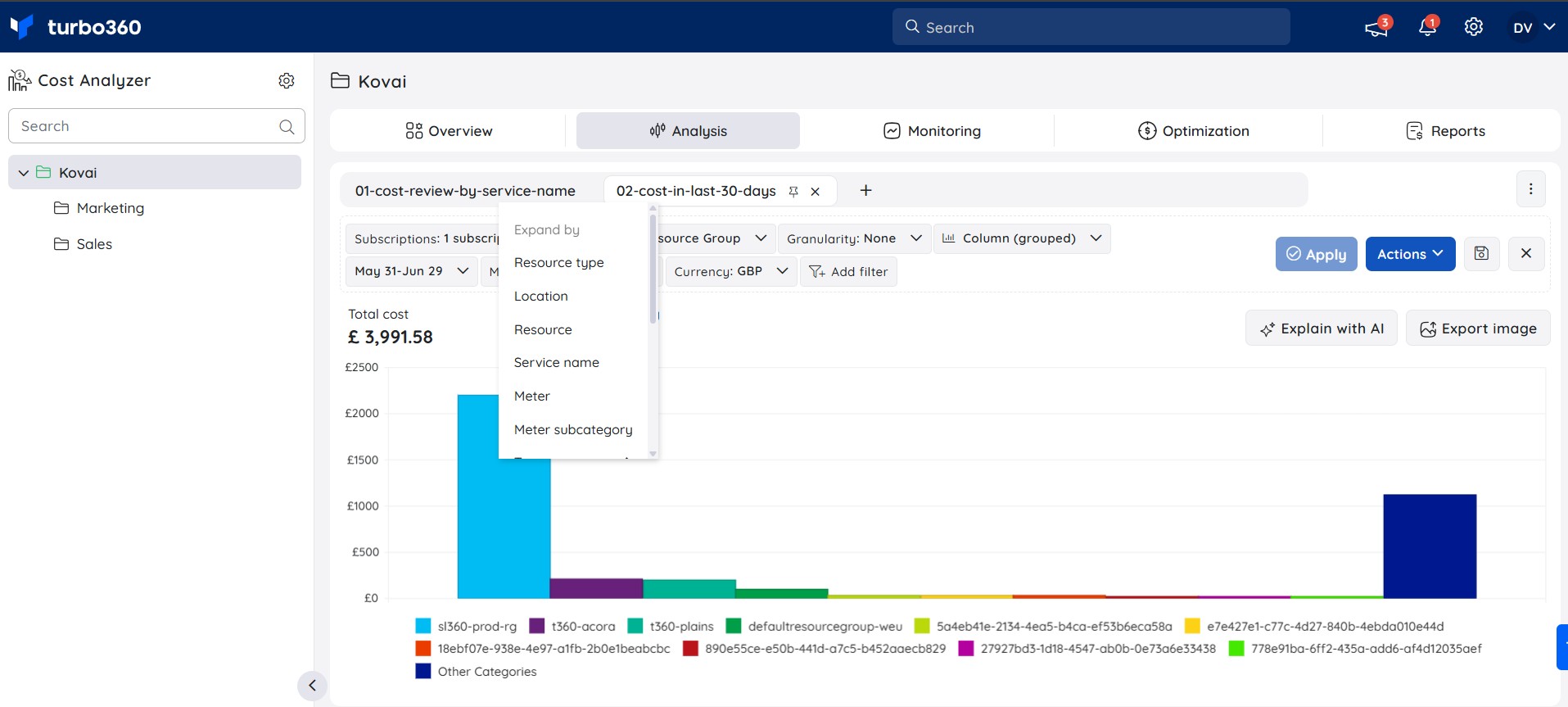Open the 01-cost-review-by-service-name view tab
Image resolution: width=1568 pixels, height=707 pixels.
coord(465,191)
